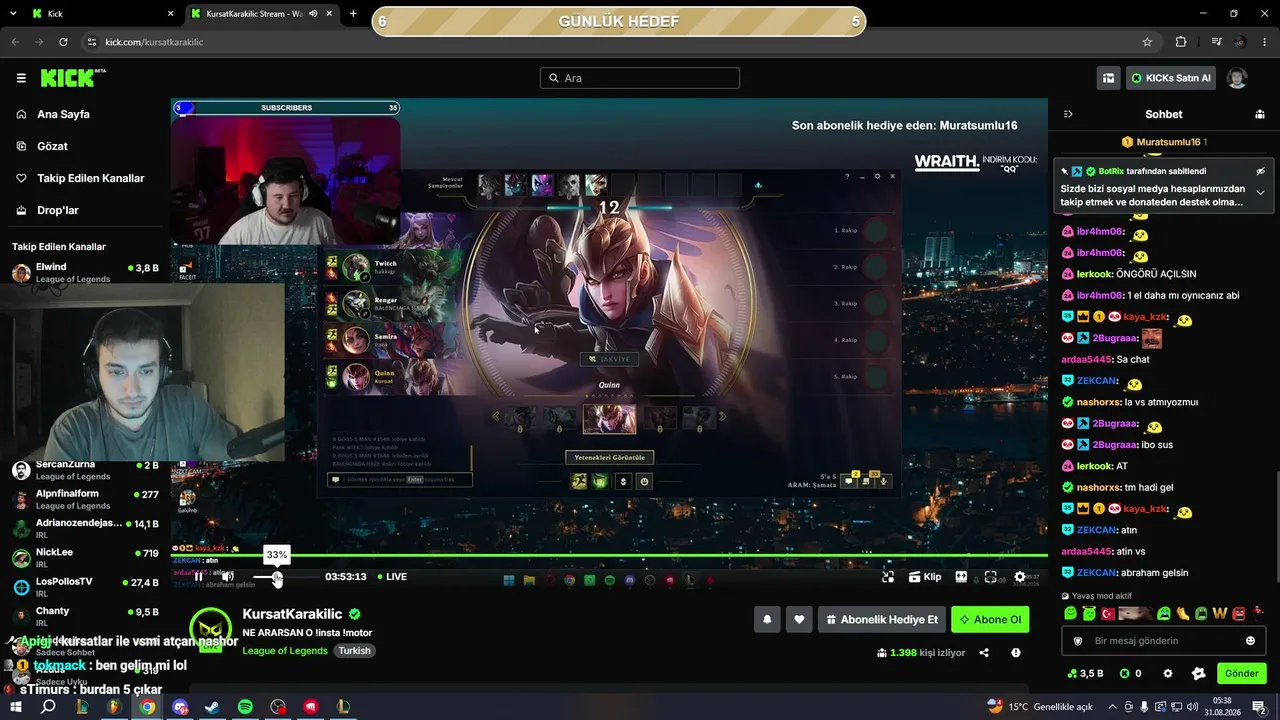The width and height of the screenshot is (1280, 720).
Task: Reload the page
Action: [x=64, y=42]
